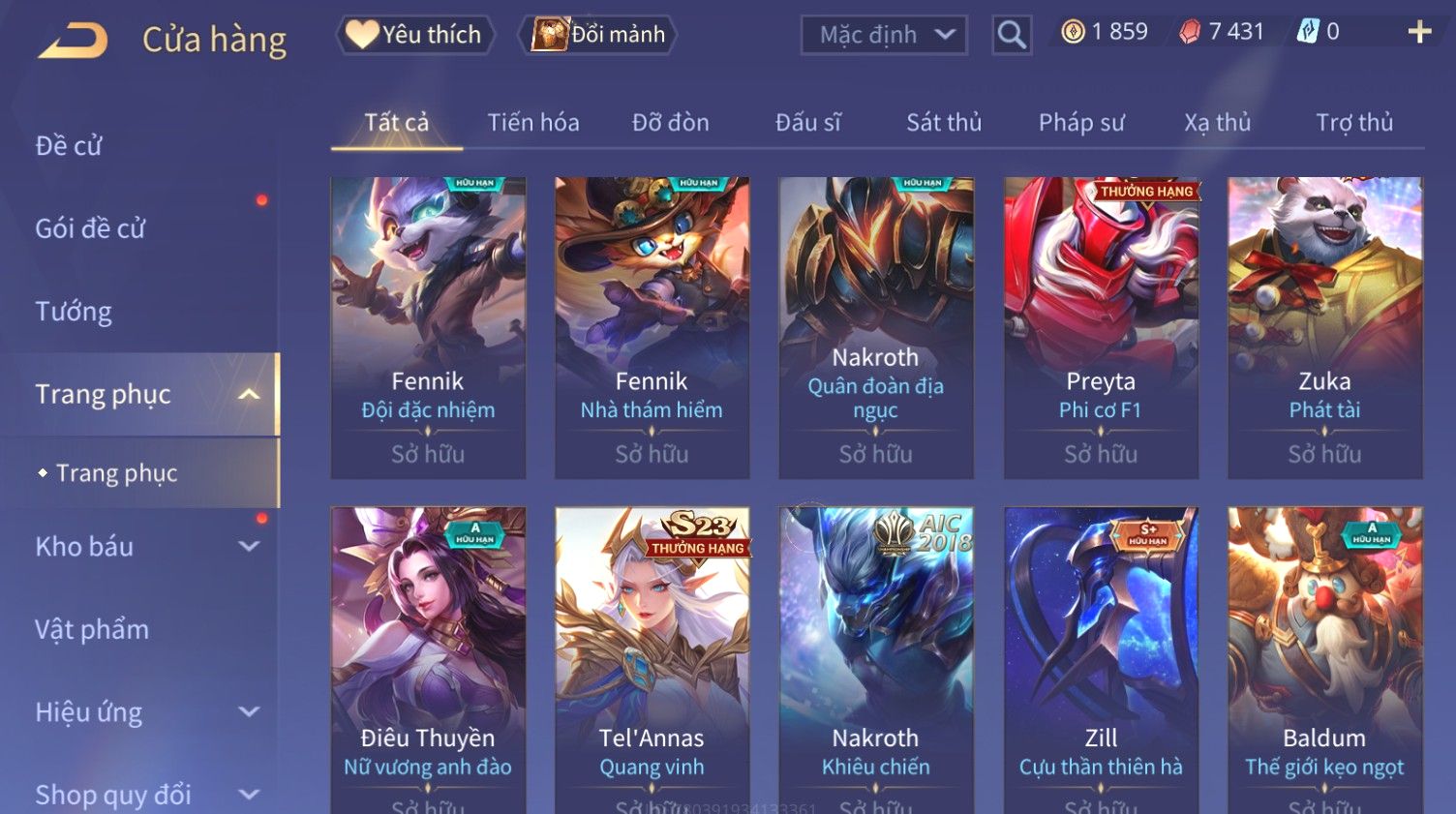This screenshot has width=1456, height=814.
Task: Switch to the Sát thủ tab
Action: tap(944, 123)
